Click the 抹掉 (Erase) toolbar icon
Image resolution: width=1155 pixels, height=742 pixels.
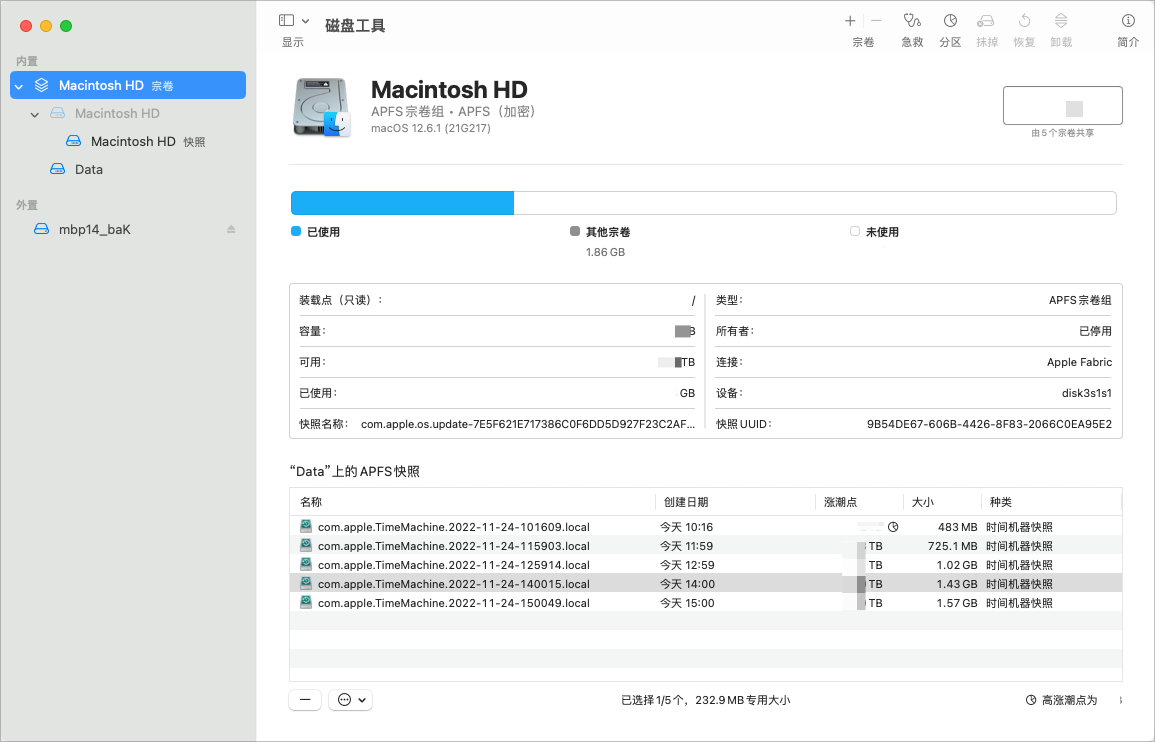click(x=986, y=21)
